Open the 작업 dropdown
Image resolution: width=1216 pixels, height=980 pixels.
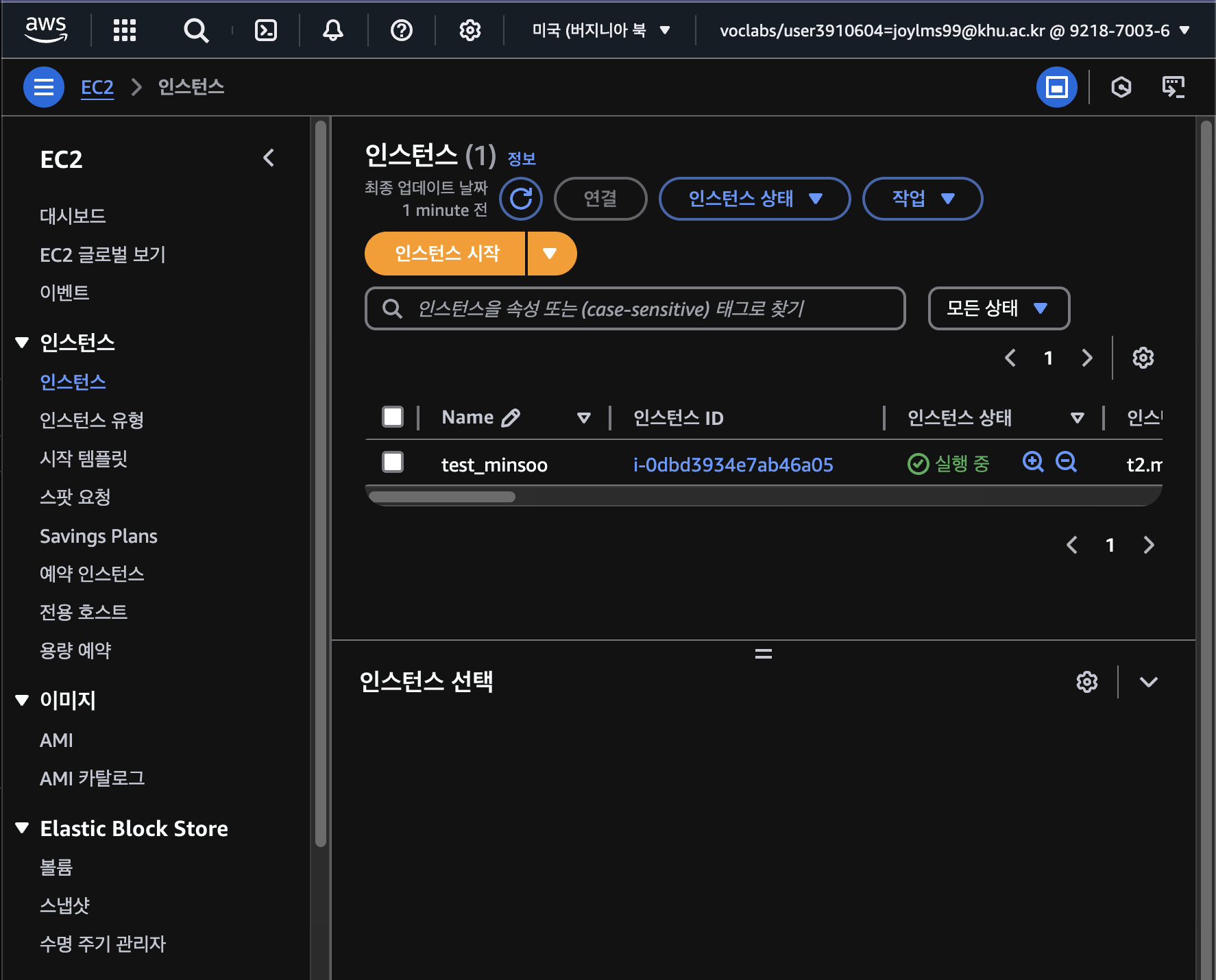click(923, 199)
